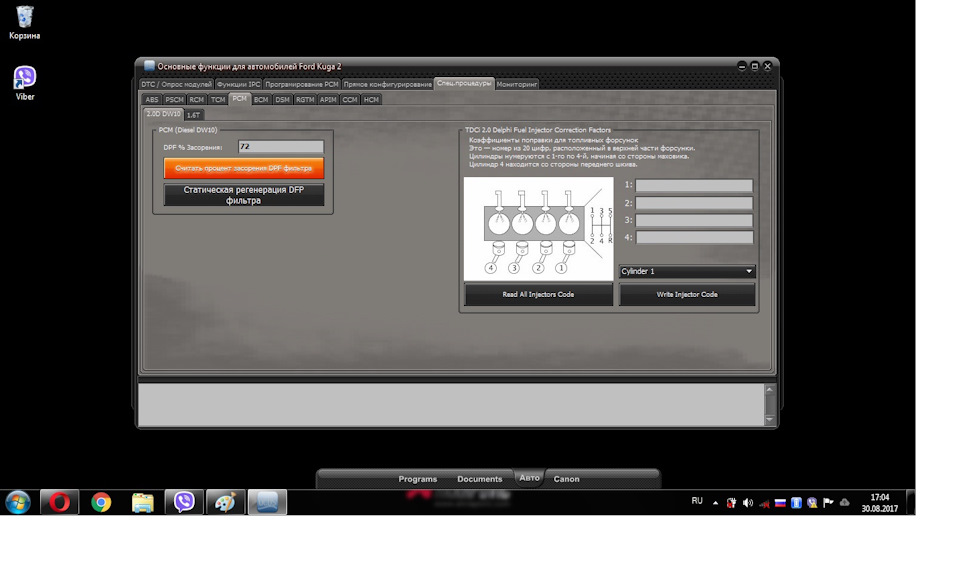Click the engine cylinder diagram image
Image resolution: width=960 pixels, height=588 pixels.
tap(539, 229)
